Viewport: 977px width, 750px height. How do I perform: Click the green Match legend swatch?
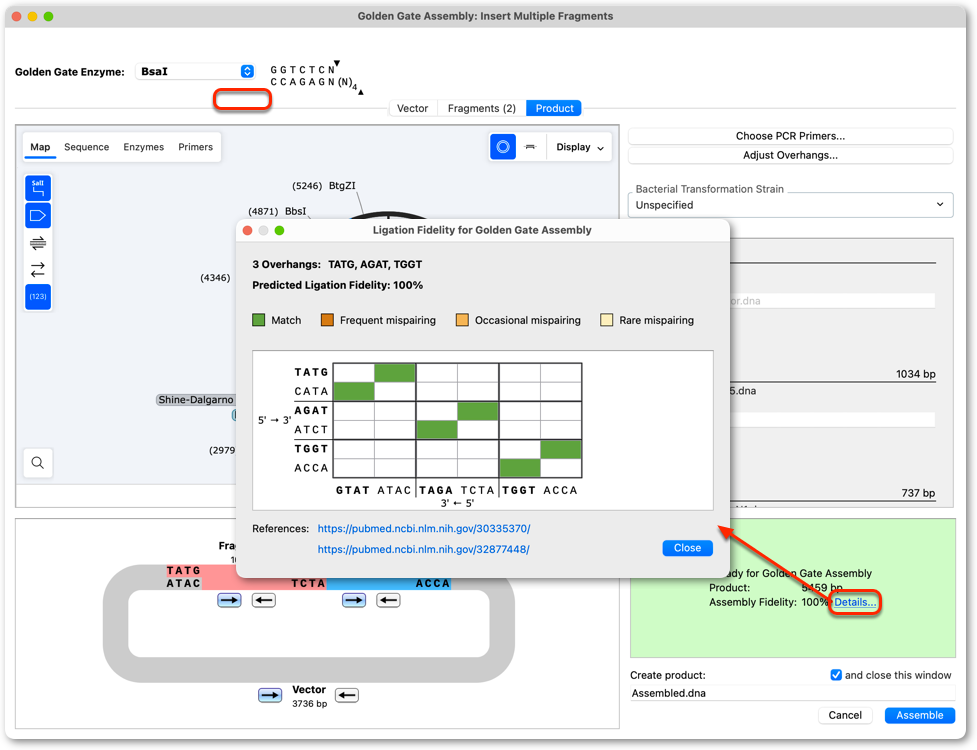pos(259,320)
